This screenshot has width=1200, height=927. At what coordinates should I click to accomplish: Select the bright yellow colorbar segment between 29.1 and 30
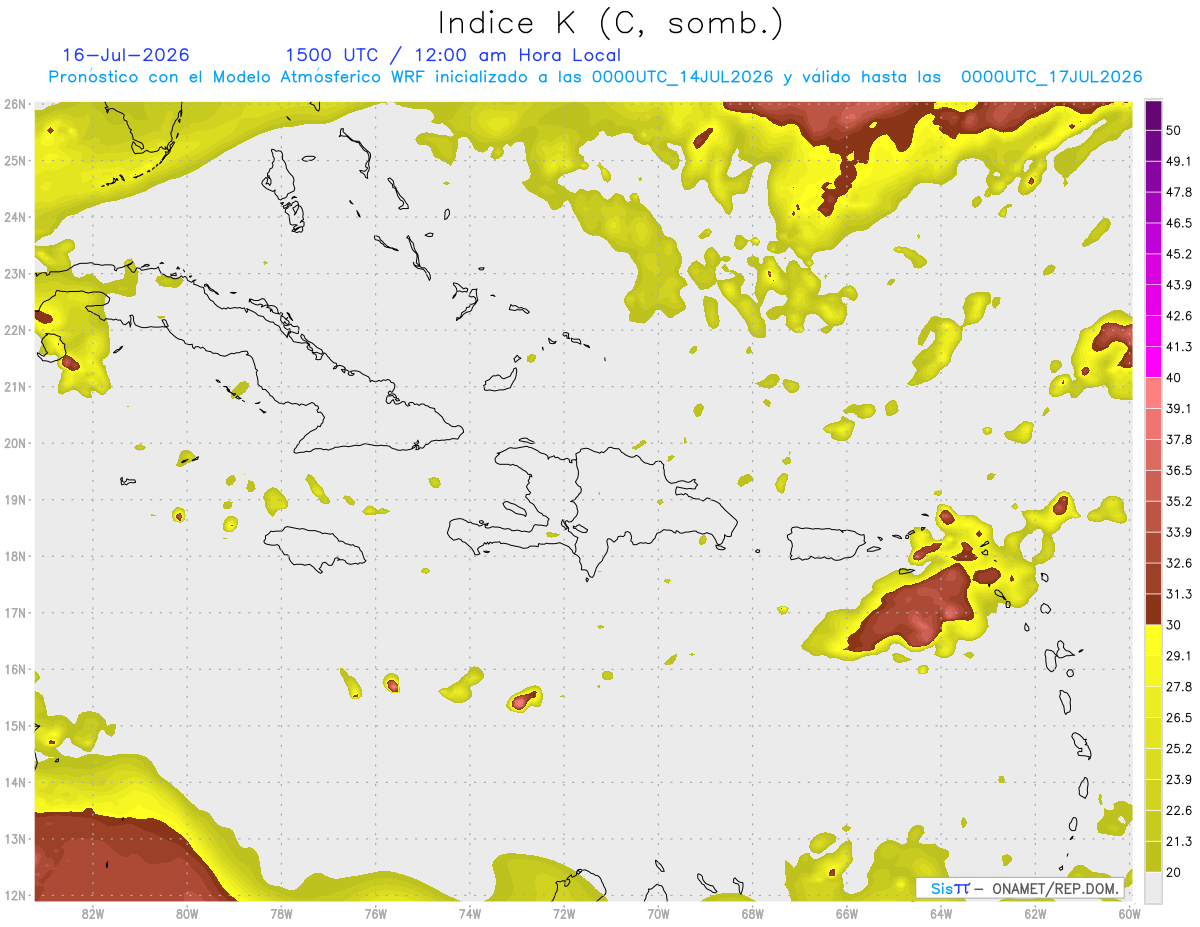click(x=1153, y=641)
